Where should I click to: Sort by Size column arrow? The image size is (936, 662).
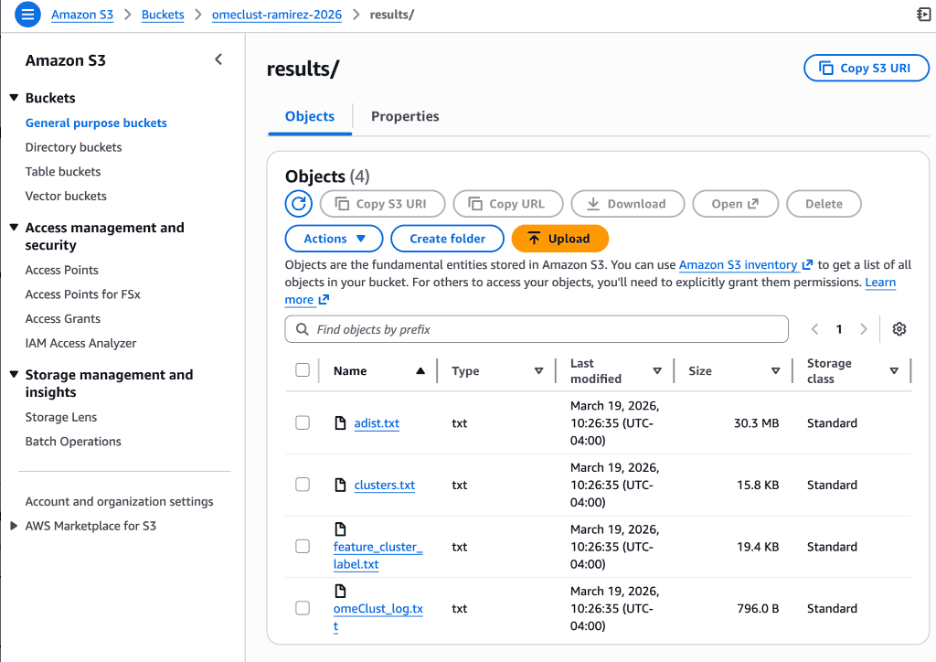[775, 371]
